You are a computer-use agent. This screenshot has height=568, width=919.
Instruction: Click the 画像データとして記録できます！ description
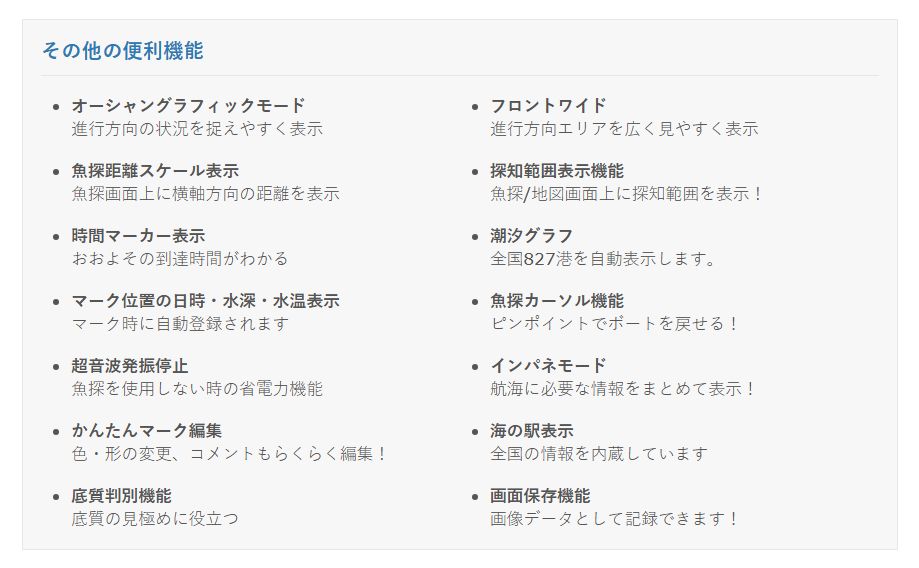coord(615,519)
